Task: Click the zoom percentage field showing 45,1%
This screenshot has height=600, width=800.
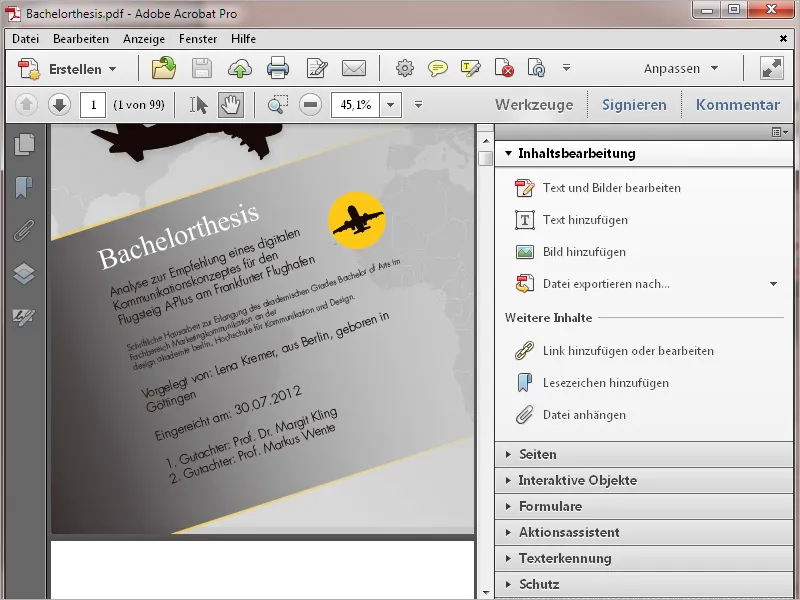Action: pos(355,105)
